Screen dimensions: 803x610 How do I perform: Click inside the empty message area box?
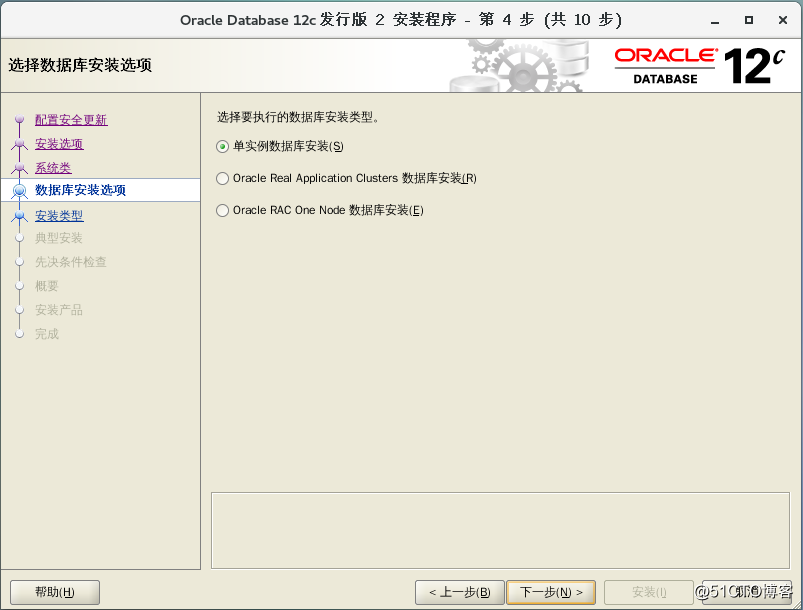click(500, 531)
